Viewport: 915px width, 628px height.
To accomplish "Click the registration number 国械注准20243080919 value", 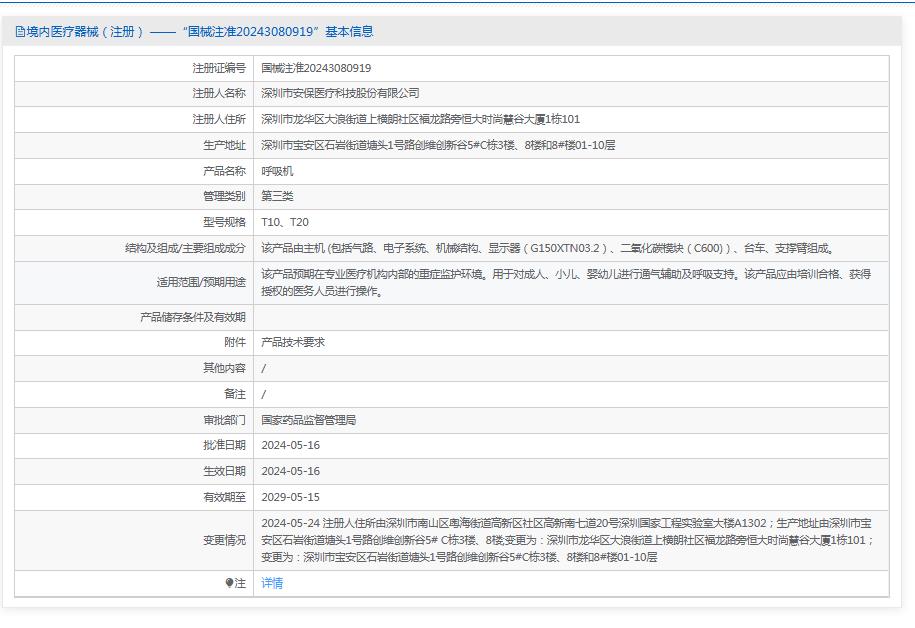I will coord(316,68).
